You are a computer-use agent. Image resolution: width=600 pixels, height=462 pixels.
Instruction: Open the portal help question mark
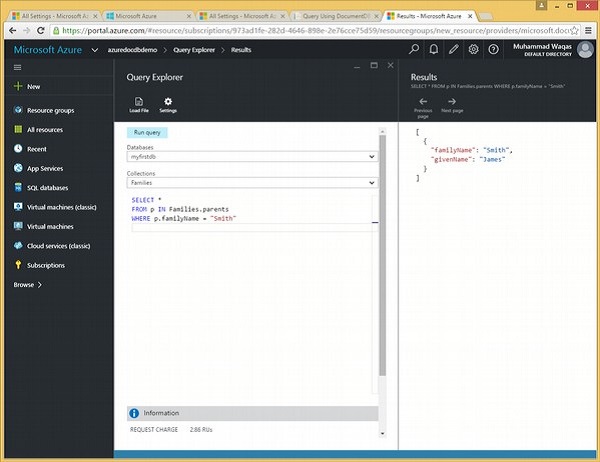tap(493, 48)
